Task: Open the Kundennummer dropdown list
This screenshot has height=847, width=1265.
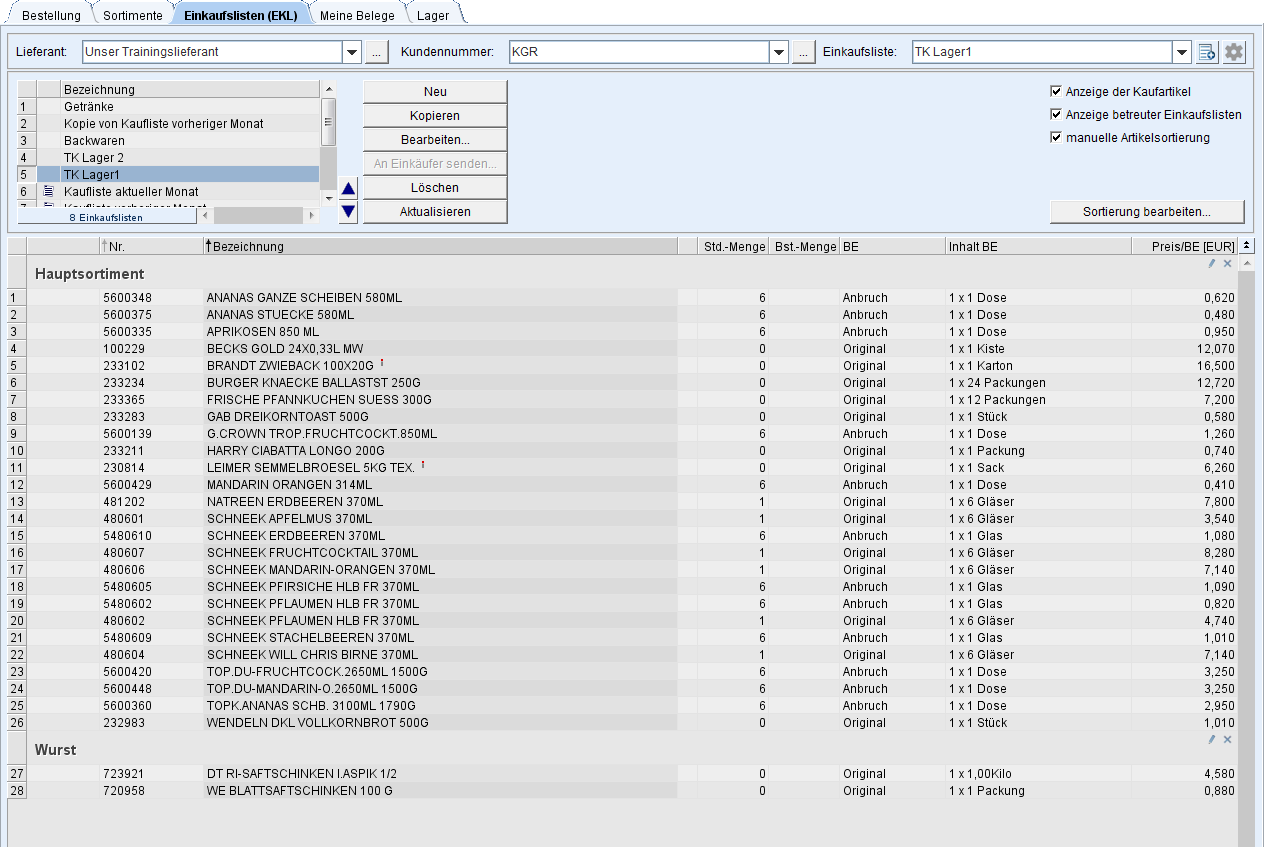Action: point(779,52)
